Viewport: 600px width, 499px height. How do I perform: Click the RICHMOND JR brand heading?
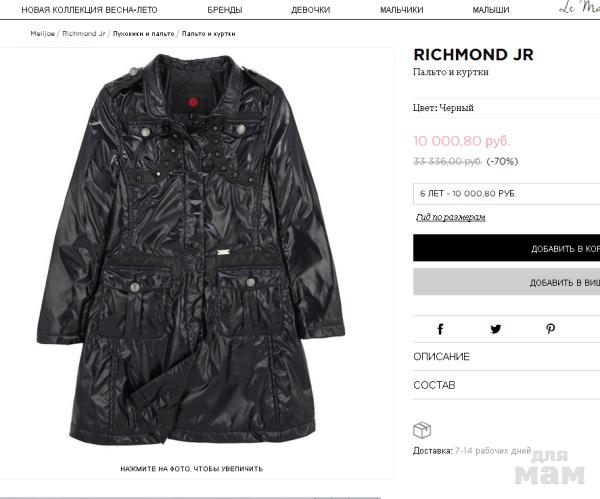pos(473,55)
